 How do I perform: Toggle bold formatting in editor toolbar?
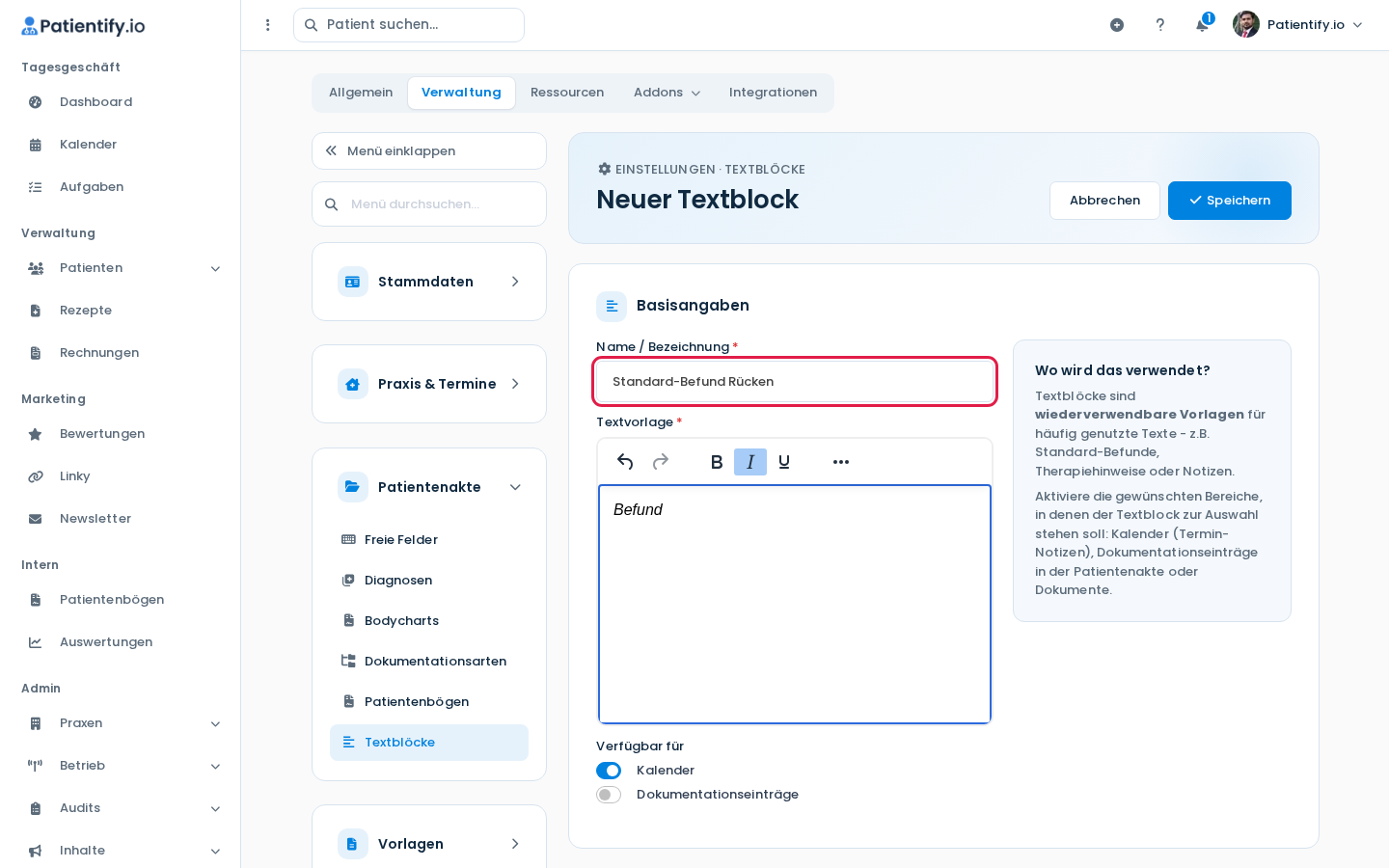click(717, 462)
